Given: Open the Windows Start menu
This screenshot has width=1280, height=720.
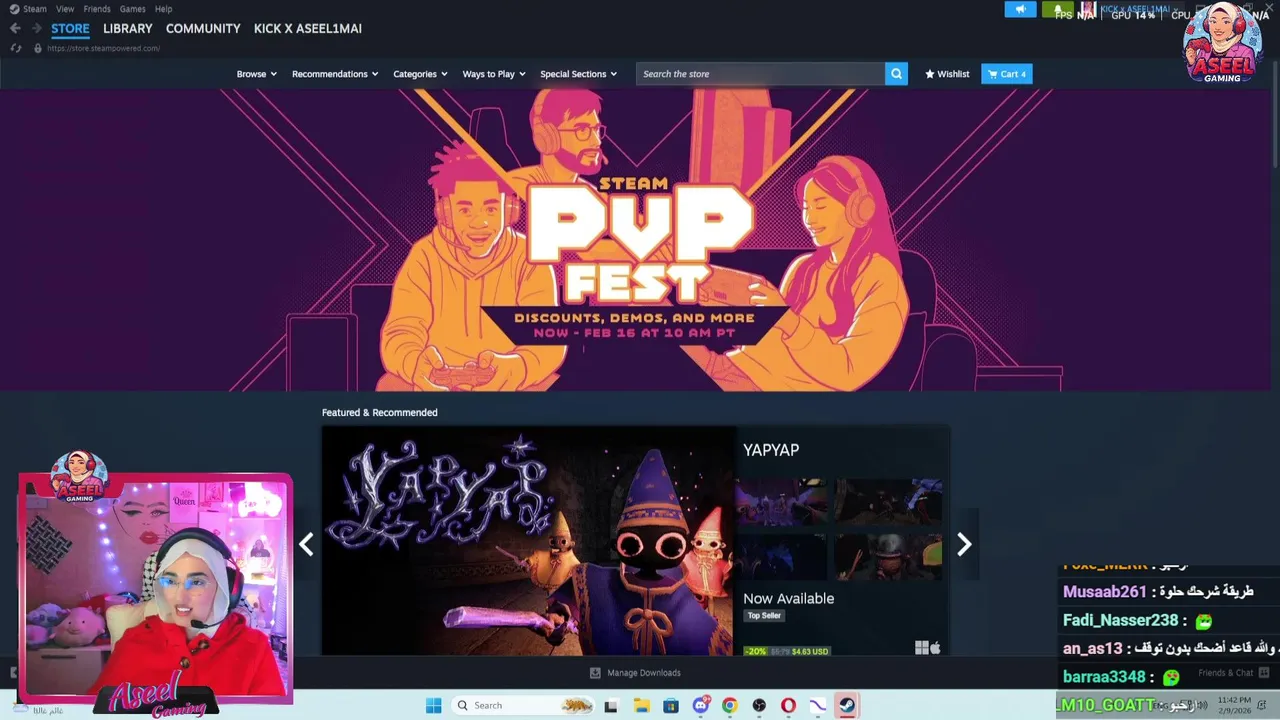Looking at the screenshot, I should [433, 706].
